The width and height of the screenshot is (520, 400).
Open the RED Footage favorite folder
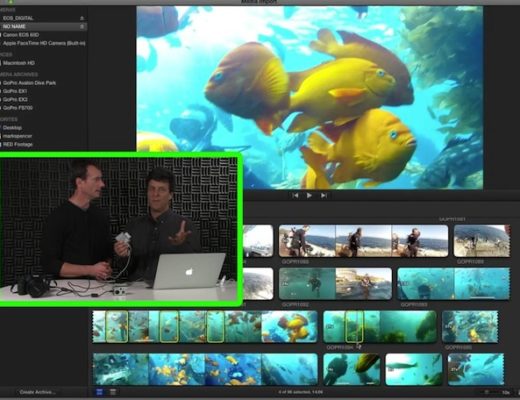pos(18,144)
